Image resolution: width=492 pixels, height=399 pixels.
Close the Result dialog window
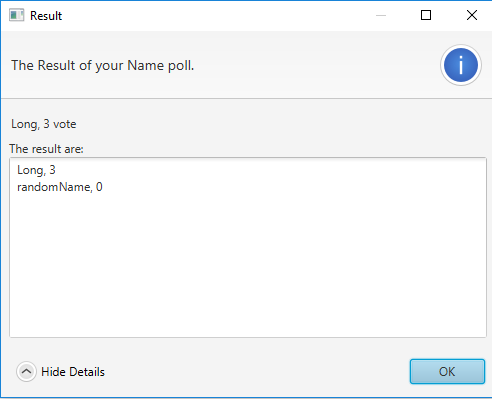click(472, 15)
